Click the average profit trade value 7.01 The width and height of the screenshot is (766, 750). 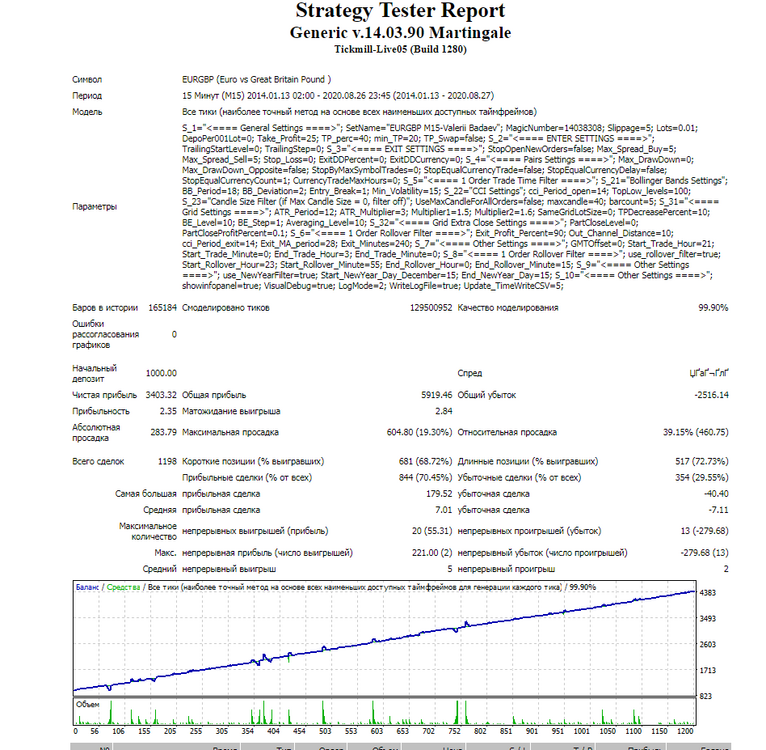[444, 510]
